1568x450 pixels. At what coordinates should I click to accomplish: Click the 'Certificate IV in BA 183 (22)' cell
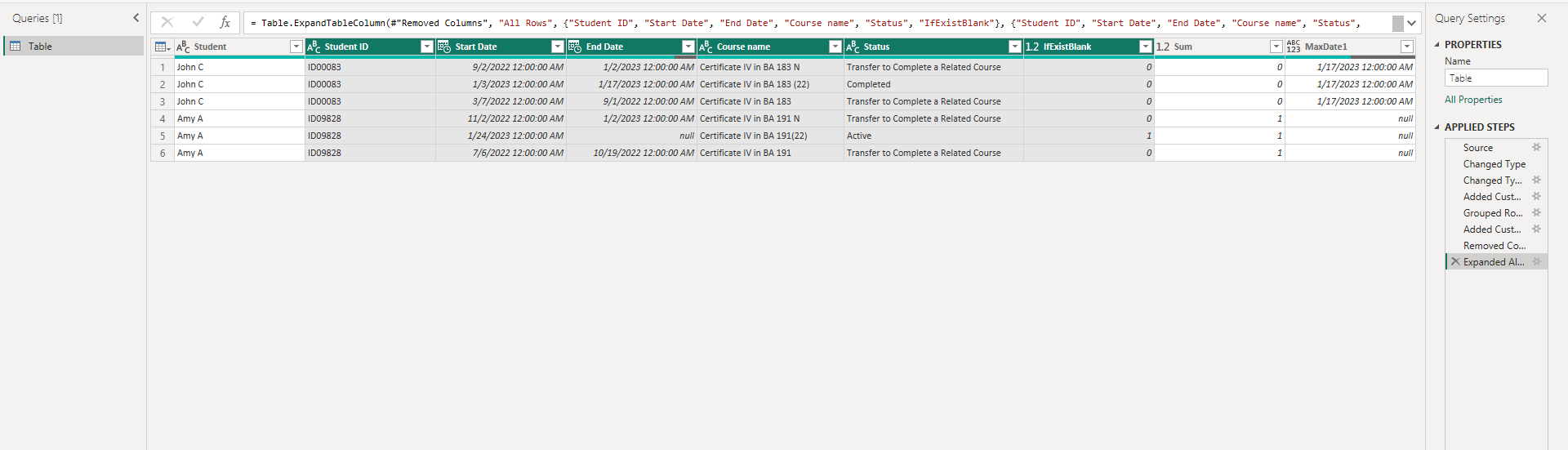tap(770, 84)
